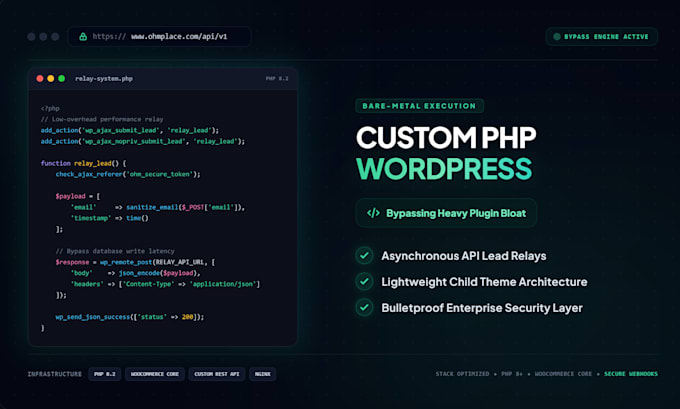This screenshot has height=409, width=680.
Task: Click the sanitize_email code line
Action: tap(157, 207)
